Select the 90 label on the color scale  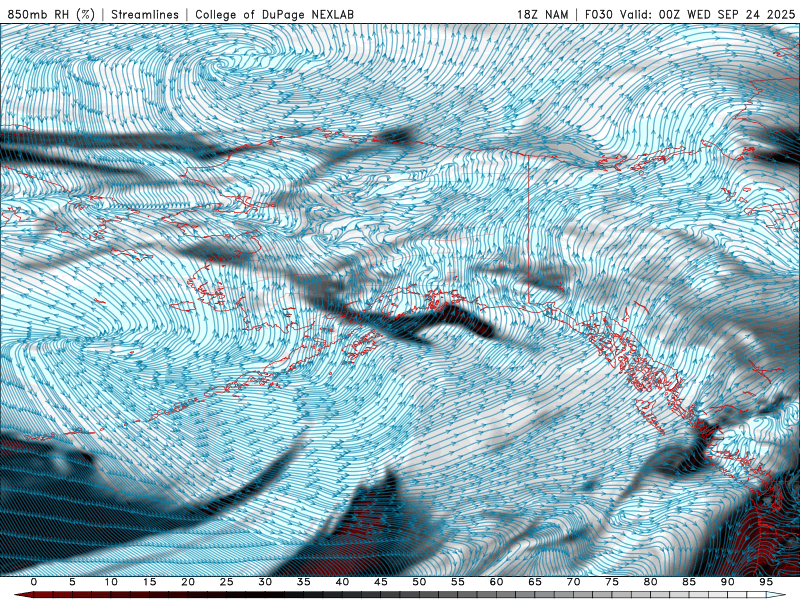[x=727, y=582]
